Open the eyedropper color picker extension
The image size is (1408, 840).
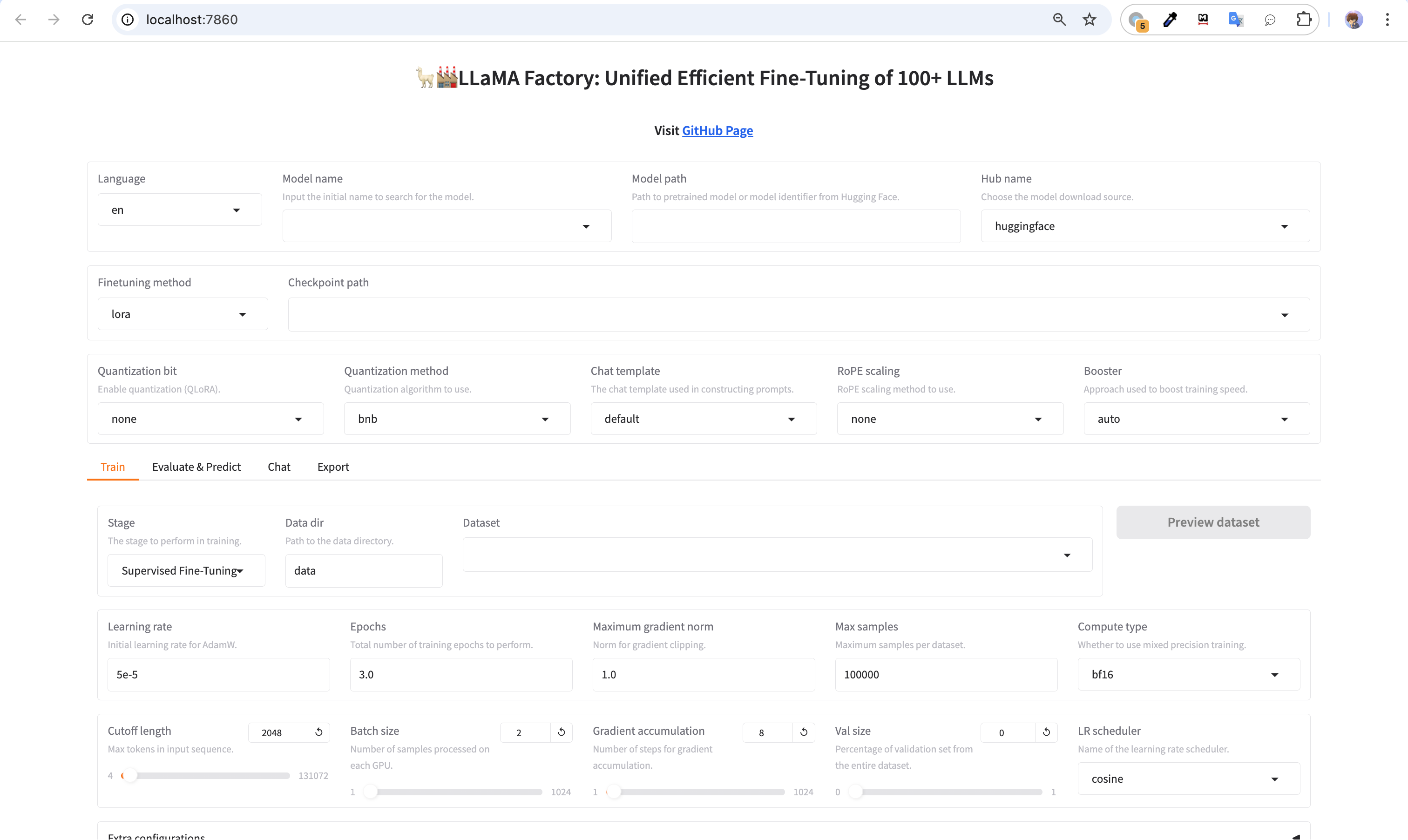[x=1171, y=20]
